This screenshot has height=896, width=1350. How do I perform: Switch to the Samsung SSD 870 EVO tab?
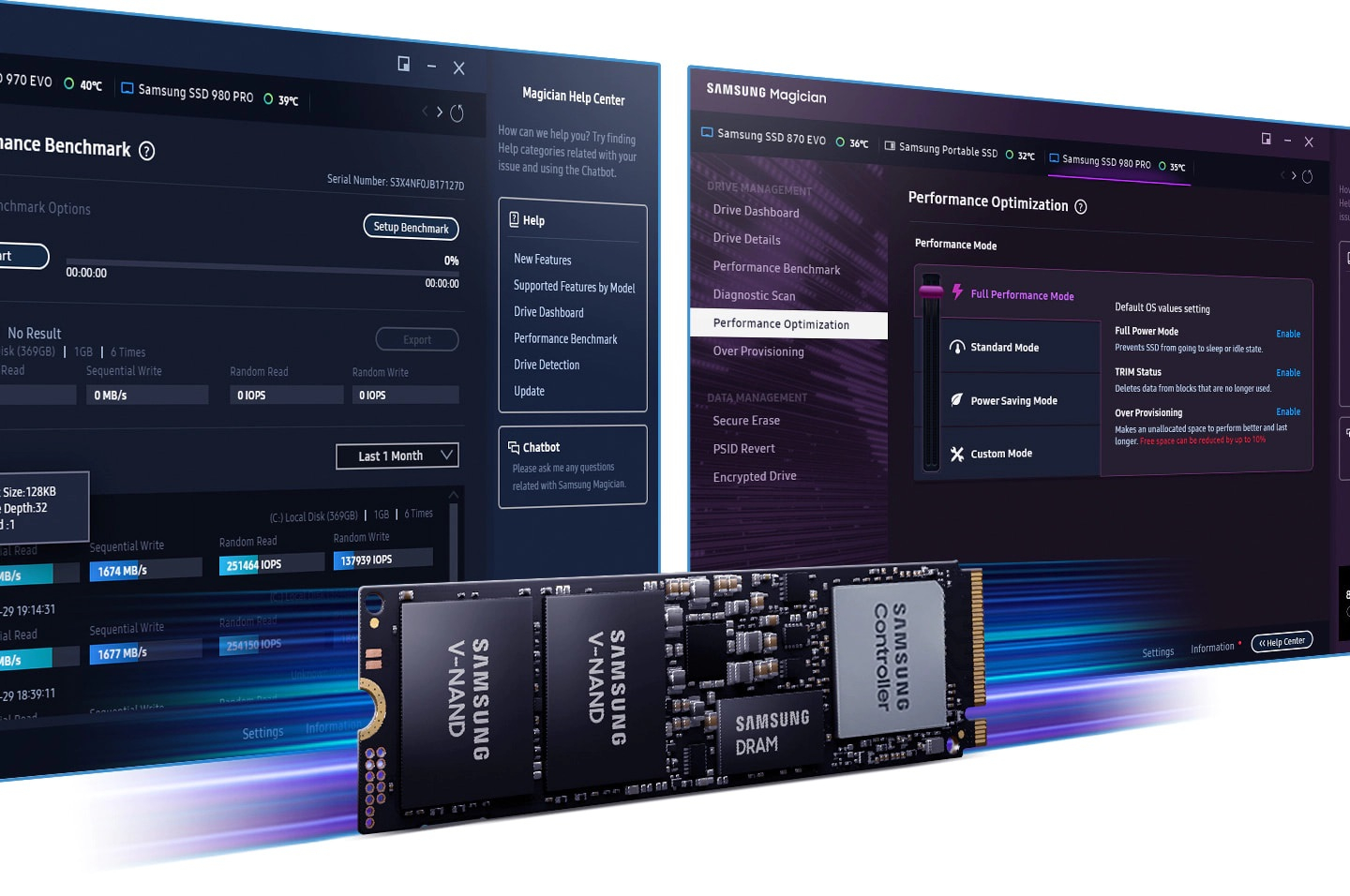point(763,137)
